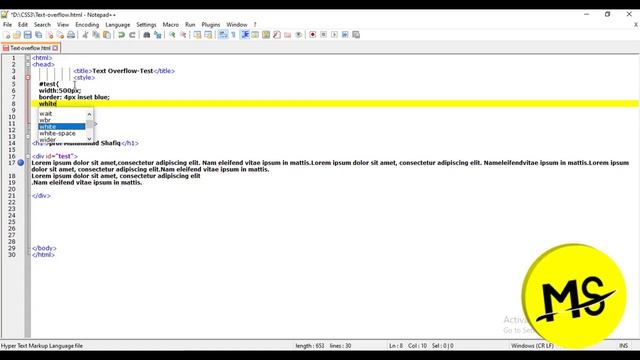Select the Text-overflow.html tab
The height and width of the screenshot is (360, 640).
[x=30, y=48]
